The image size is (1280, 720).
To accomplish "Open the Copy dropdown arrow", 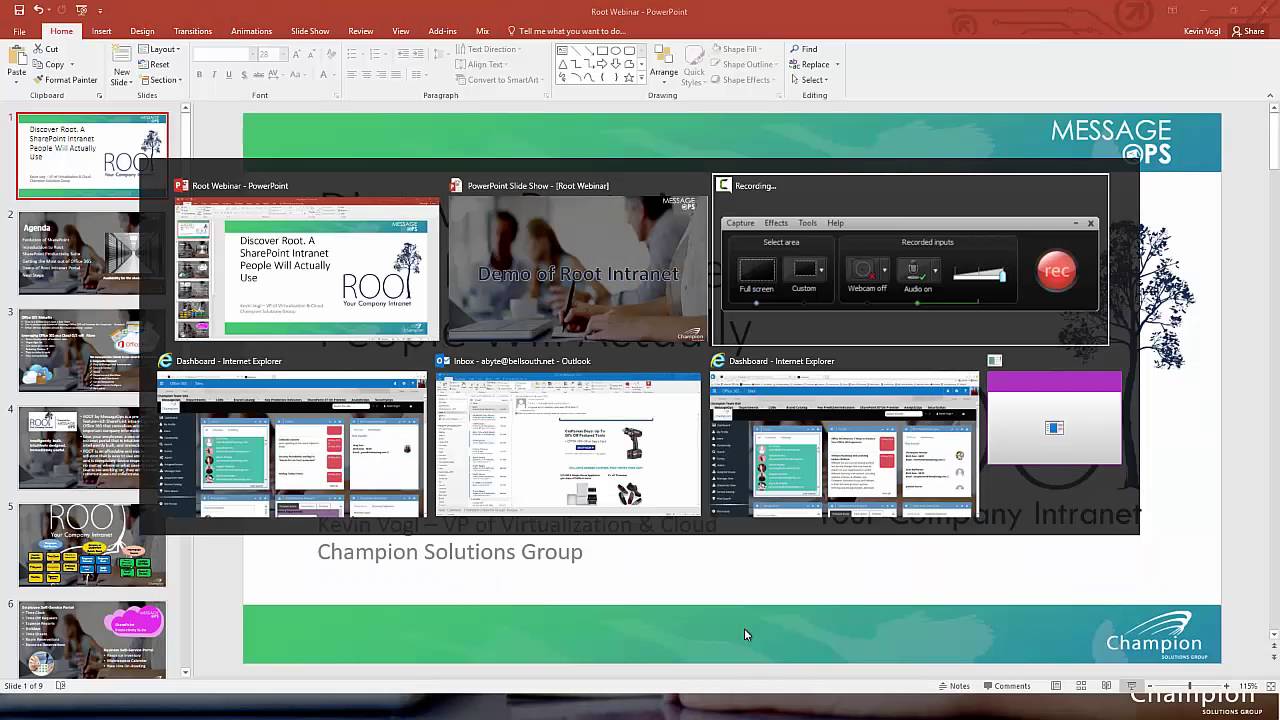I will [70, 65].
